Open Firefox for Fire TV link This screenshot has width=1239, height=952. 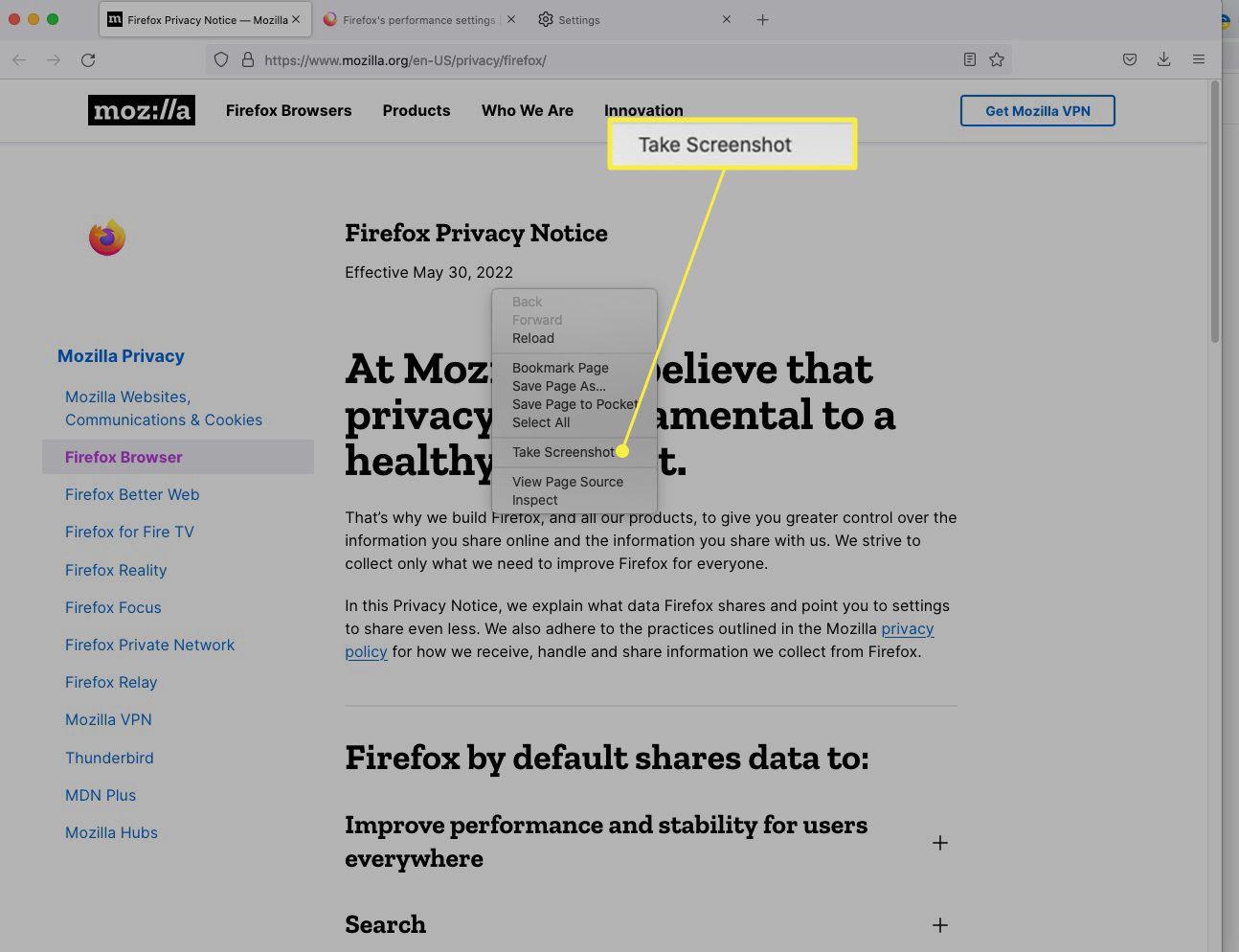pos(129,532)
